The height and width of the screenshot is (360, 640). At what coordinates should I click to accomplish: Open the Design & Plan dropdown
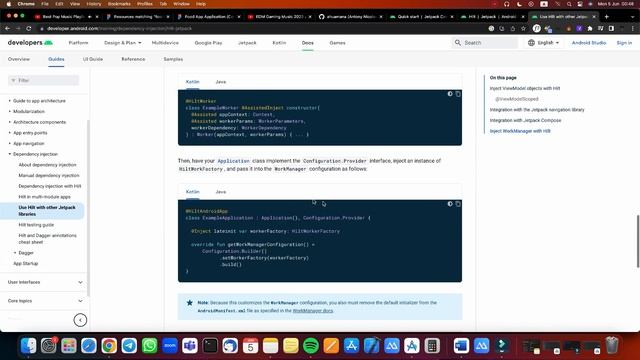tap(122, 43)
